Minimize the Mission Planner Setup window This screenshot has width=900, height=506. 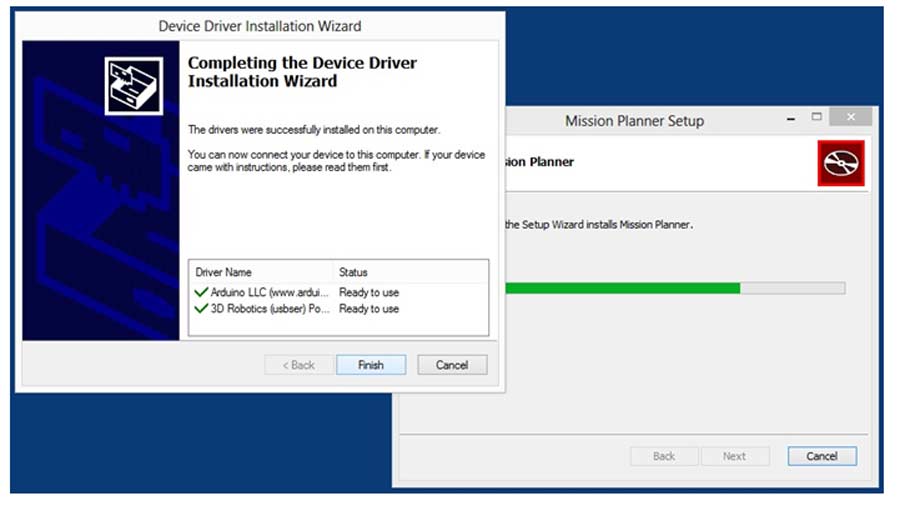click(791, 119)
